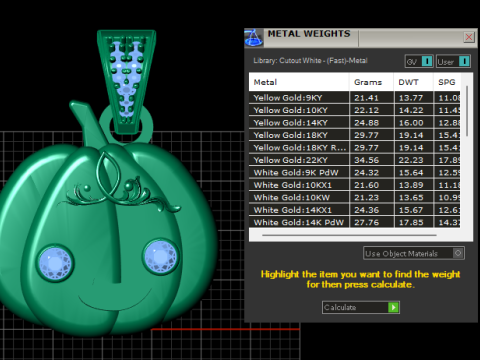Click the 27.76 grams cell

[x=371, y=222]
